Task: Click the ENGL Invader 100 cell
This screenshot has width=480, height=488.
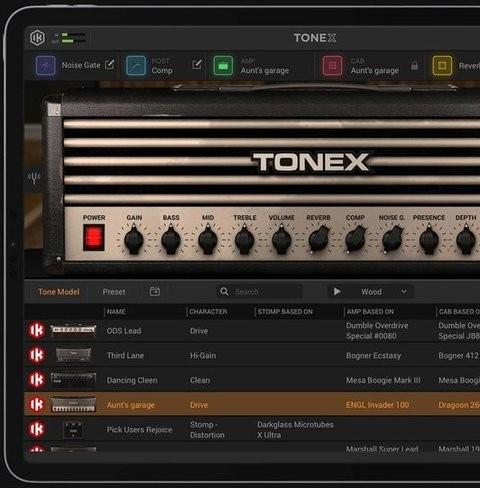Action: click(377, 405)
